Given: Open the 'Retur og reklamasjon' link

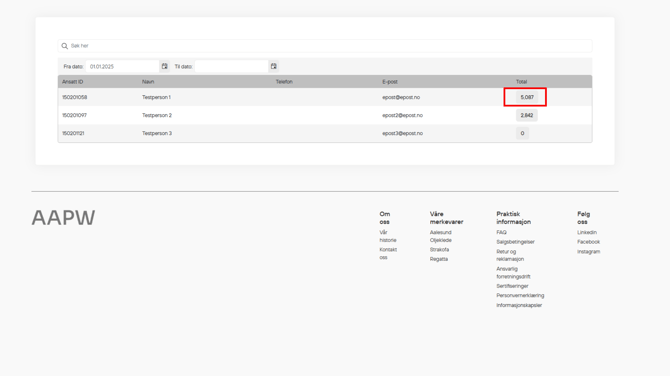Looking at the screenshot, I should (x=510, y=255).
